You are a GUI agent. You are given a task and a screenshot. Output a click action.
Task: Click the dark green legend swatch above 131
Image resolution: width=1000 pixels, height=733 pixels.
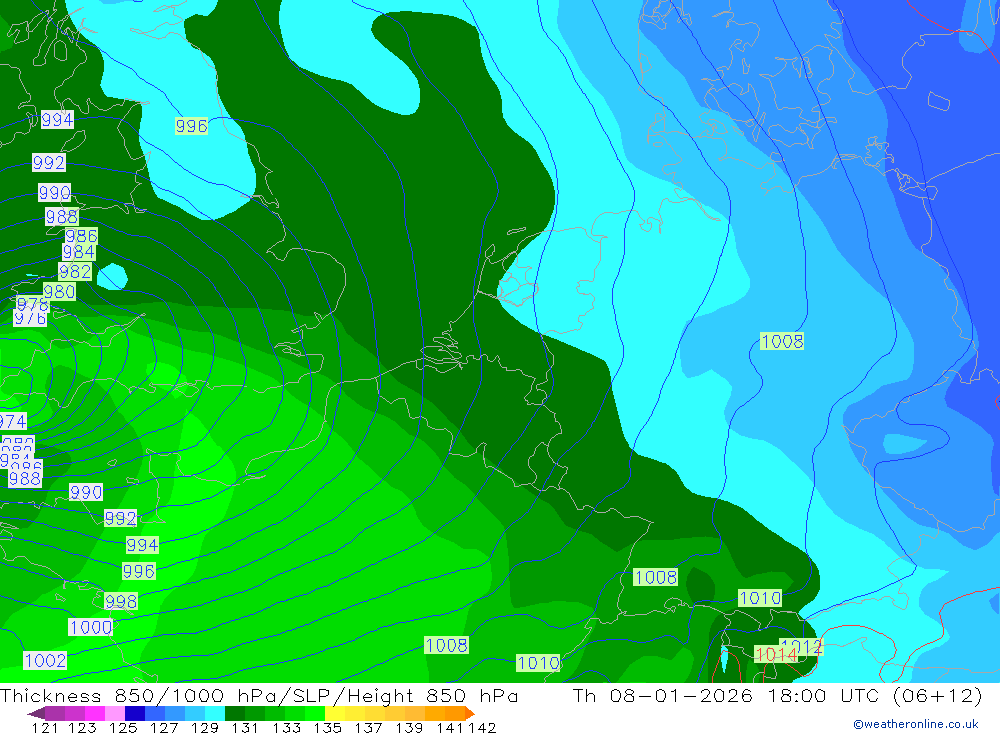(235, 713)
